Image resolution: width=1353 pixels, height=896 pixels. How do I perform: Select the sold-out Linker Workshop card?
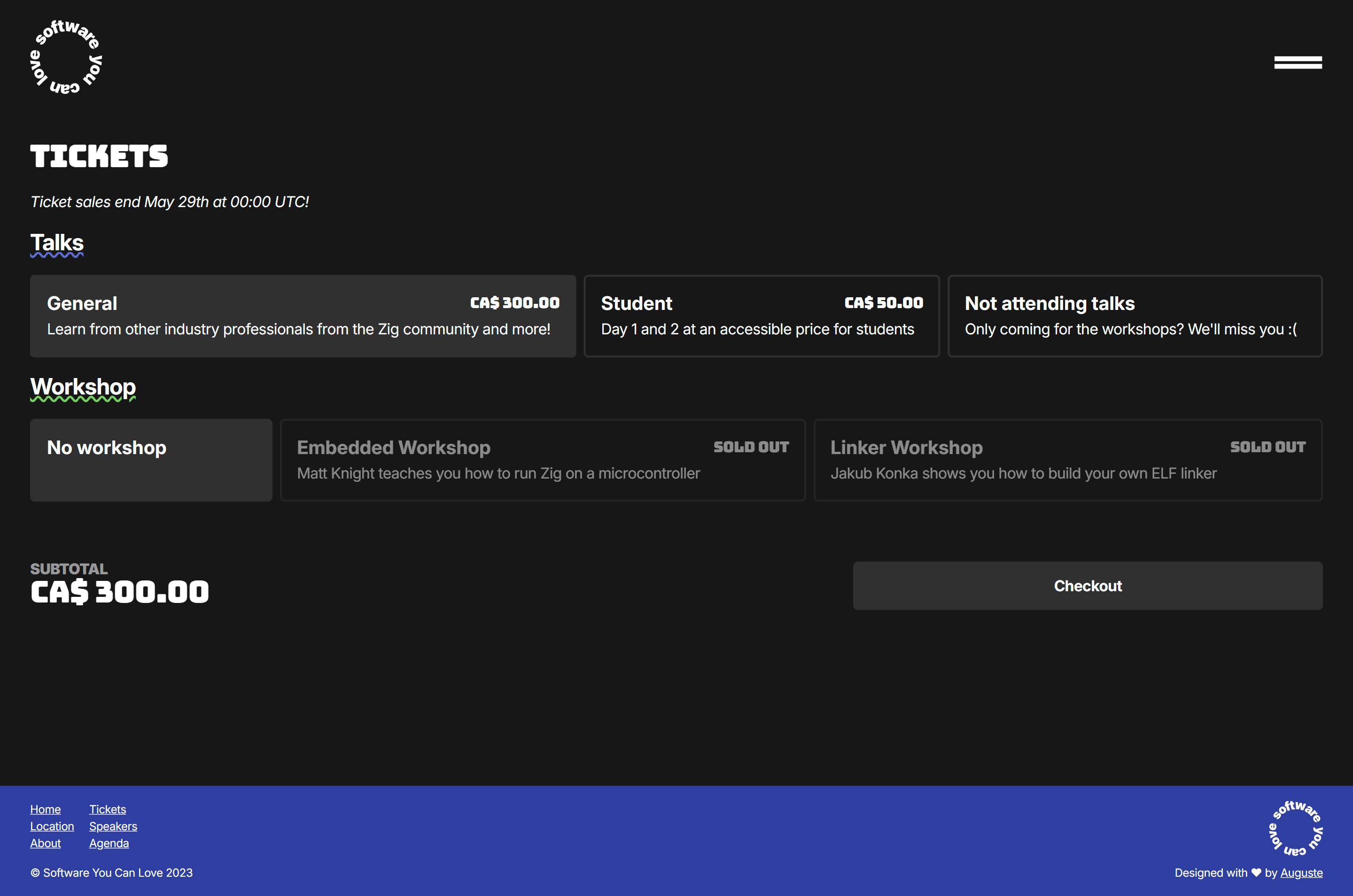click(x=1068, y=460)
